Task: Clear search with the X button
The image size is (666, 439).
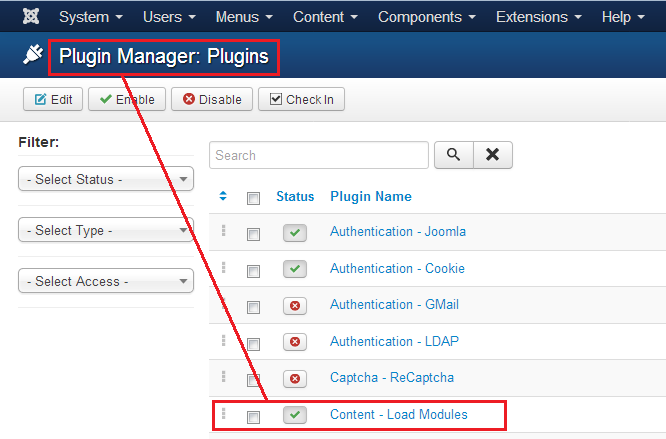Action: pos(492,155)
